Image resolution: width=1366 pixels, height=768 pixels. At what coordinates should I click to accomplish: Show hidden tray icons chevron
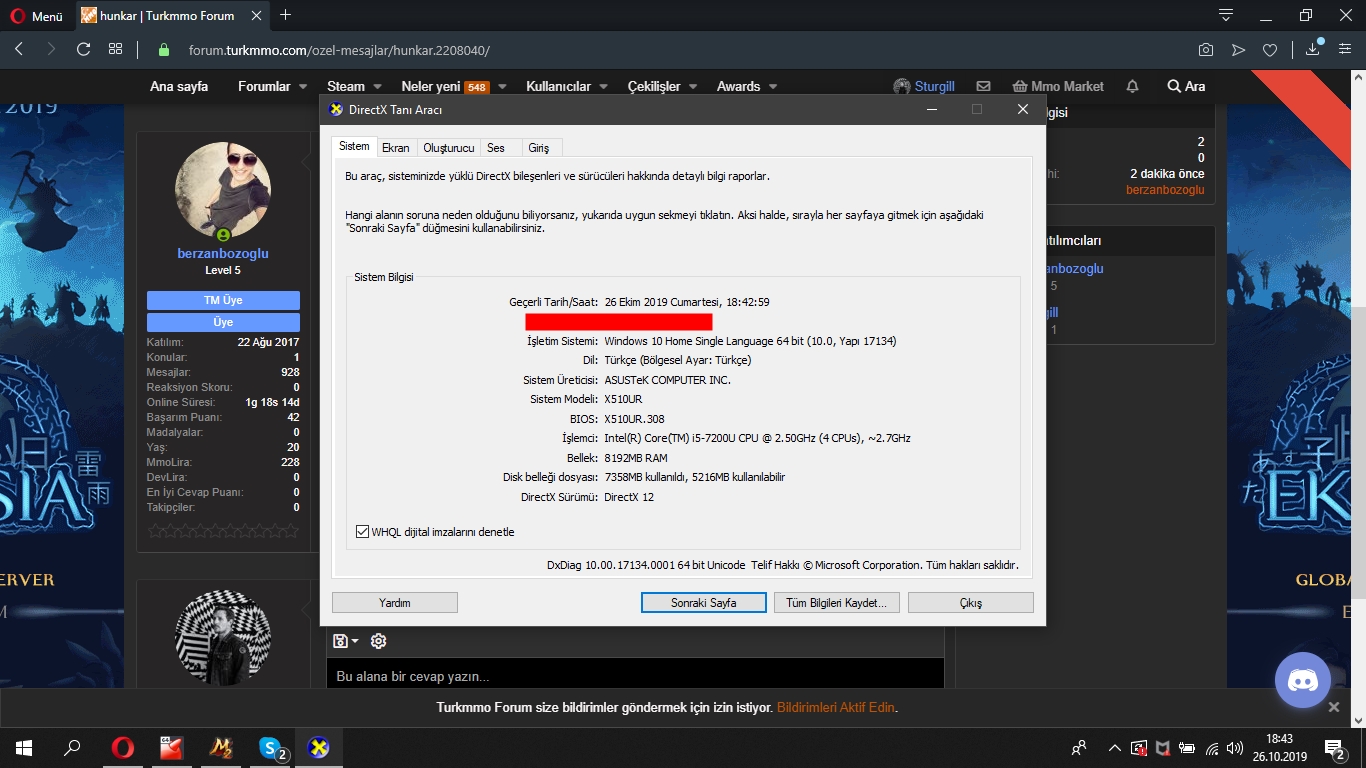click(1115, 747)
